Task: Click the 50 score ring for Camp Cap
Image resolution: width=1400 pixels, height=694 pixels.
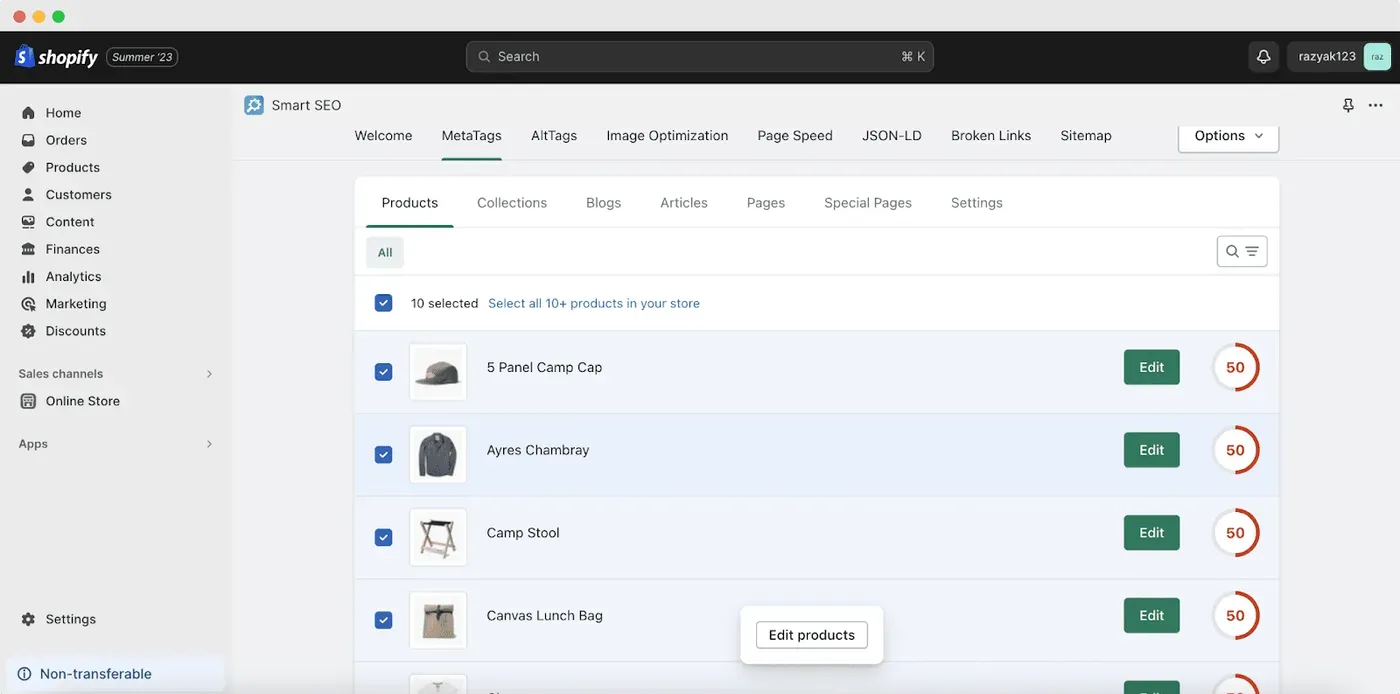Action: point(1236,367)
